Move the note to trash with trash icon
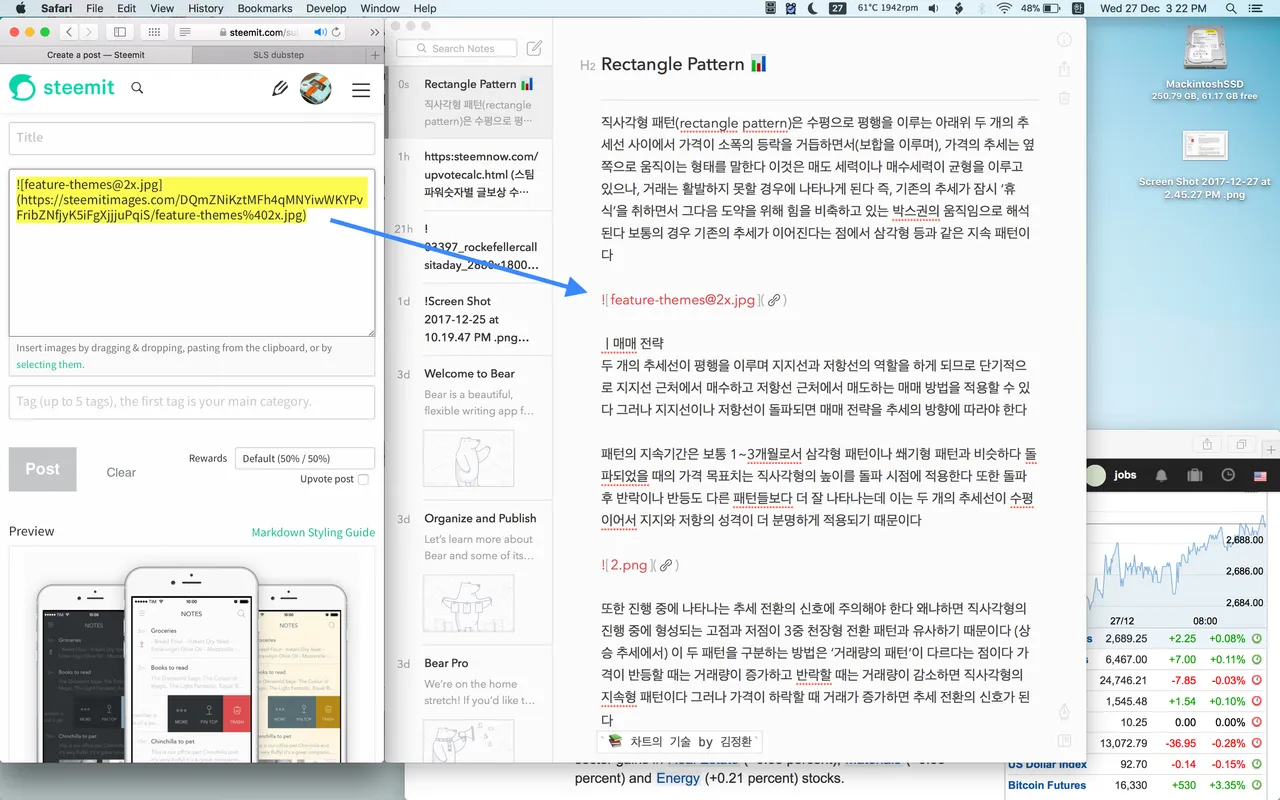Screen dimensions: 1280x800 (x=1064, y=98)
